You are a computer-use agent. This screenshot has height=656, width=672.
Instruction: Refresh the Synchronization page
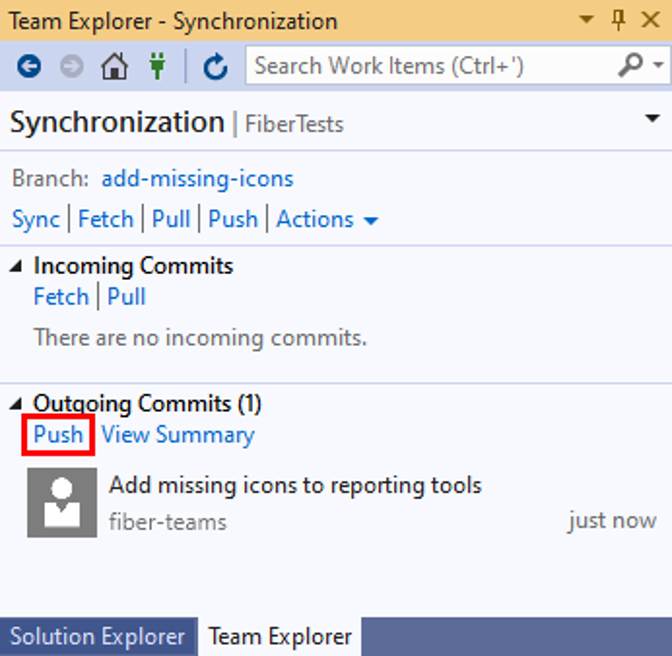coord(215,67)
